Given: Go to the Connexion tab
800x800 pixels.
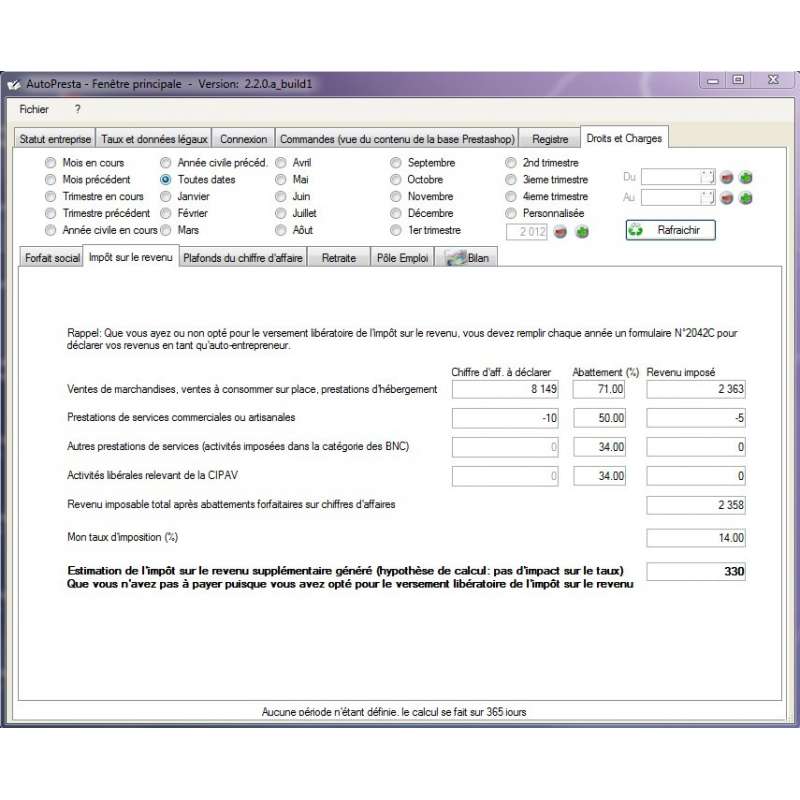Looking at the screenshot, I should (x=243, y=139).
